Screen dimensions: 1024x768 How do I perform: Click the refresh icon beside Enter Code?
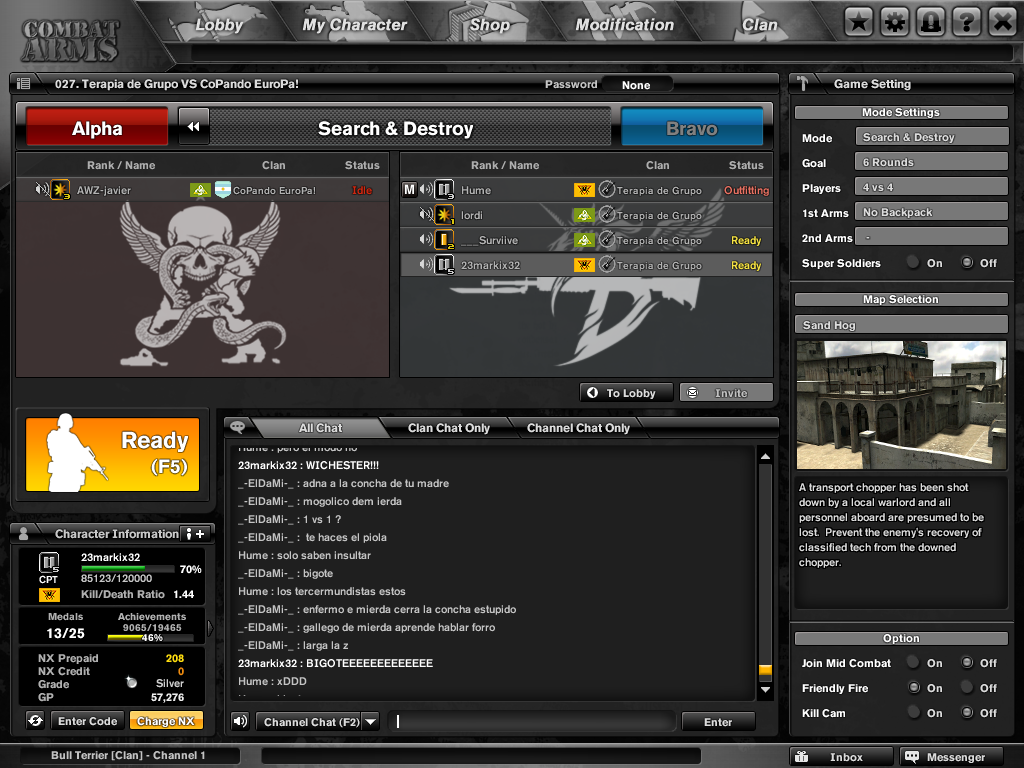[35, 721]
